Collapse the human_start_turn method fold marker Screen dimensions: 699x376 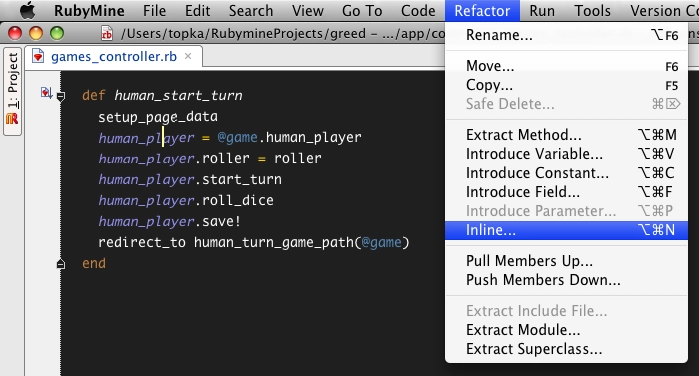[61, 96]
